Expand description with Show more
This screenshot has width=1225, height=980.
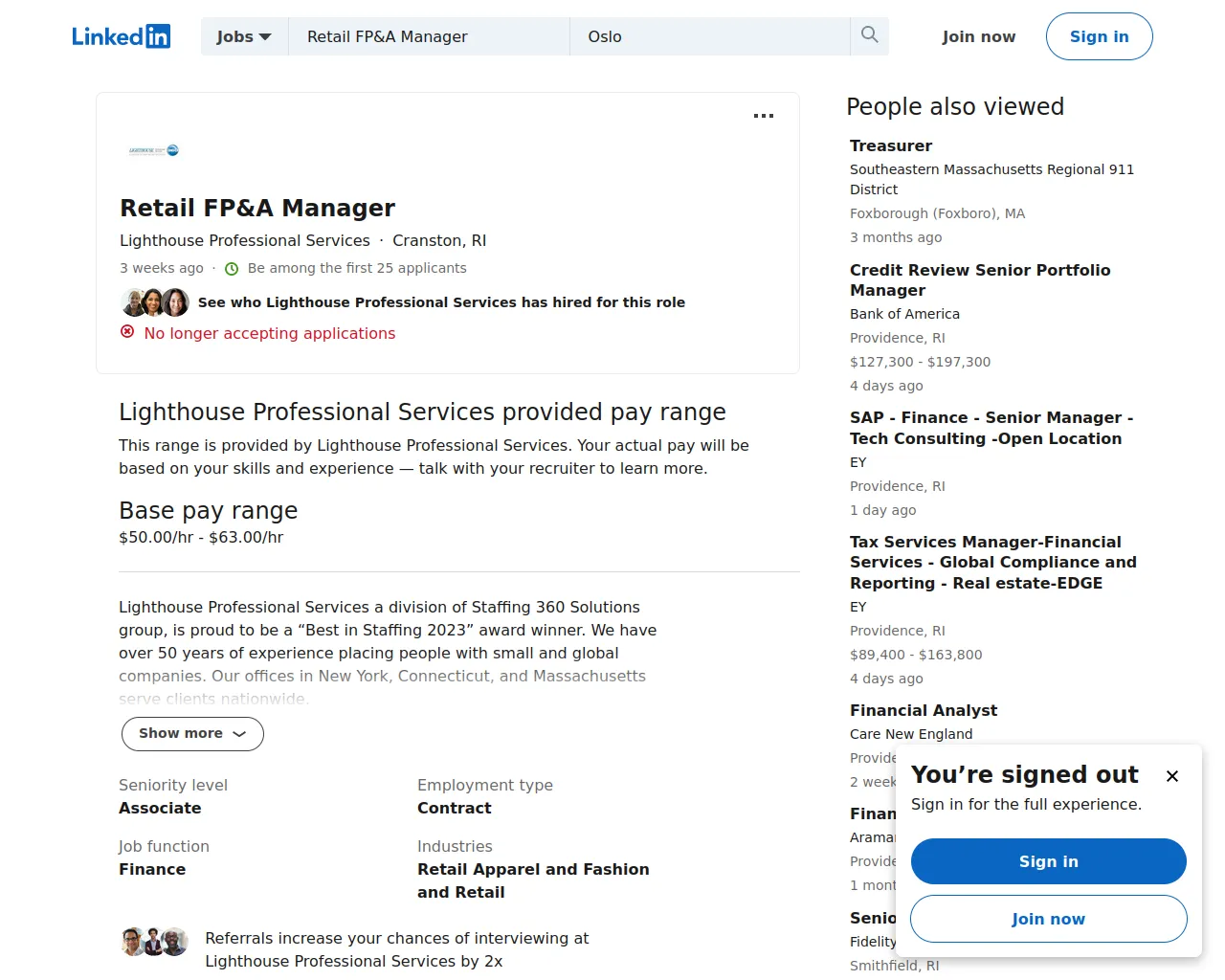(x=192, y=734)
